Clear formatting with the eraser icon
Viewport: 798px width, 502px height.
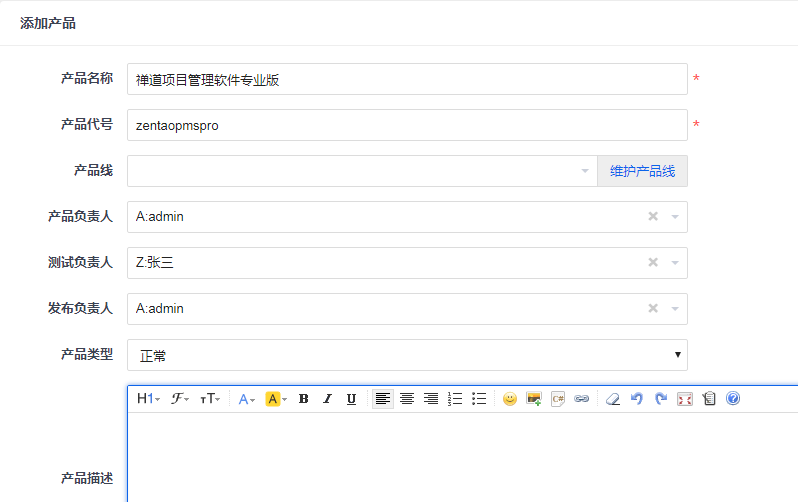(x=613, y=399)
